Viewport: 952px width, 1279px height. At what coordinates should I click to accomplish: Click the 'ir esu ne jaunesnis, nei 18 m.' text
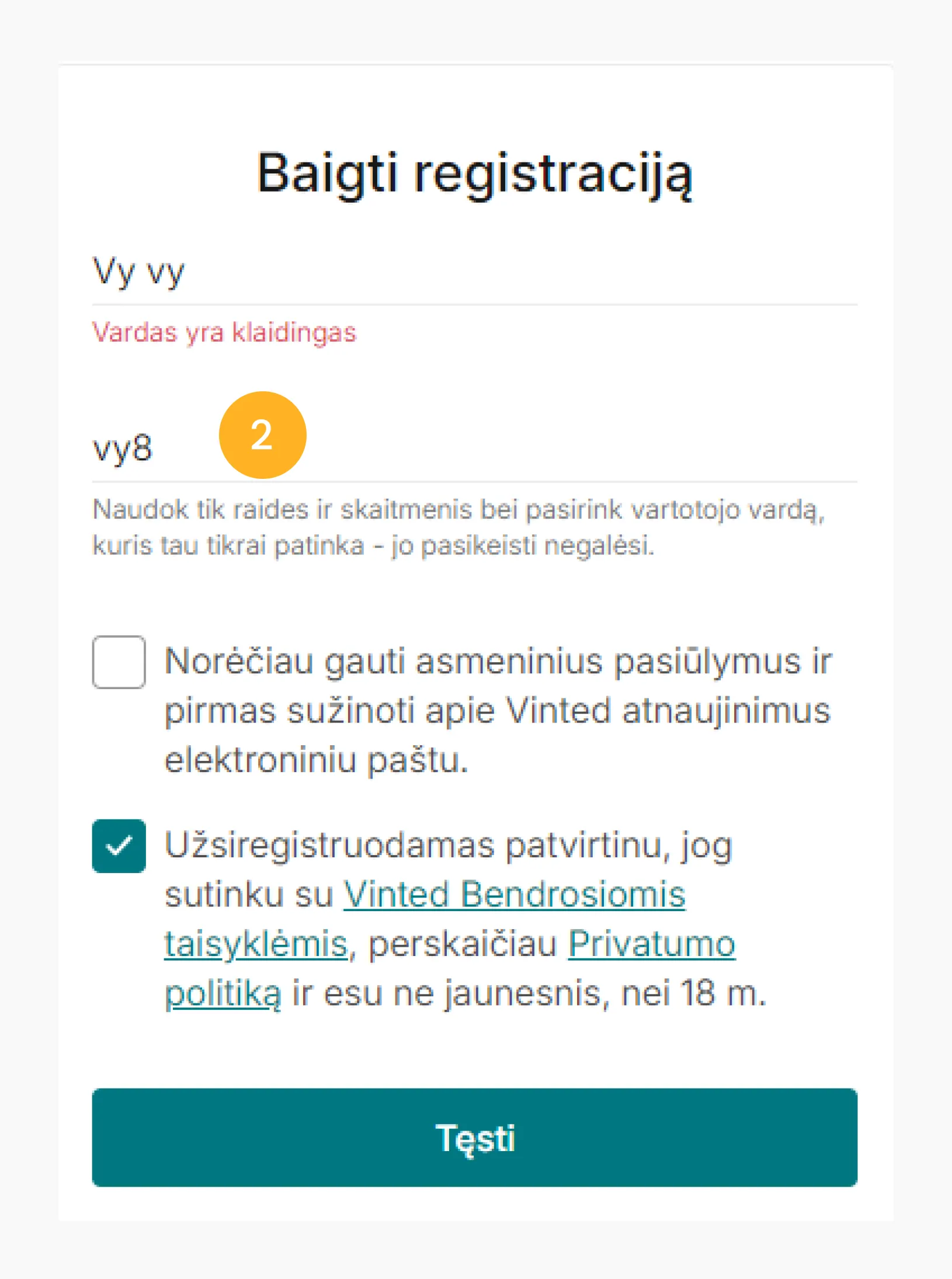[529, 993]
